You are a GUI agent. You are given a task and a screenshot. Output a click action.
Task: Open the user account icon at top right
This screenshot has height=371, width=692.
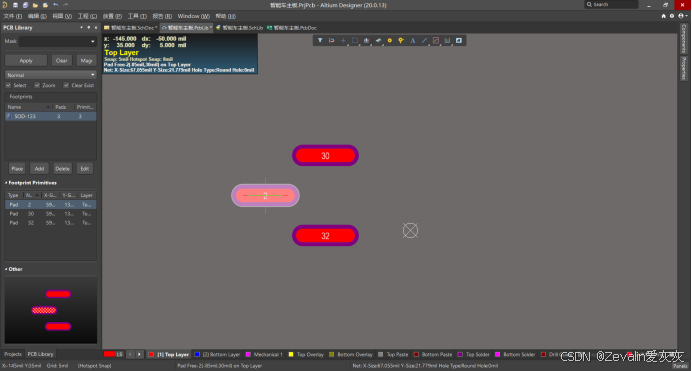tap(681, 16)
